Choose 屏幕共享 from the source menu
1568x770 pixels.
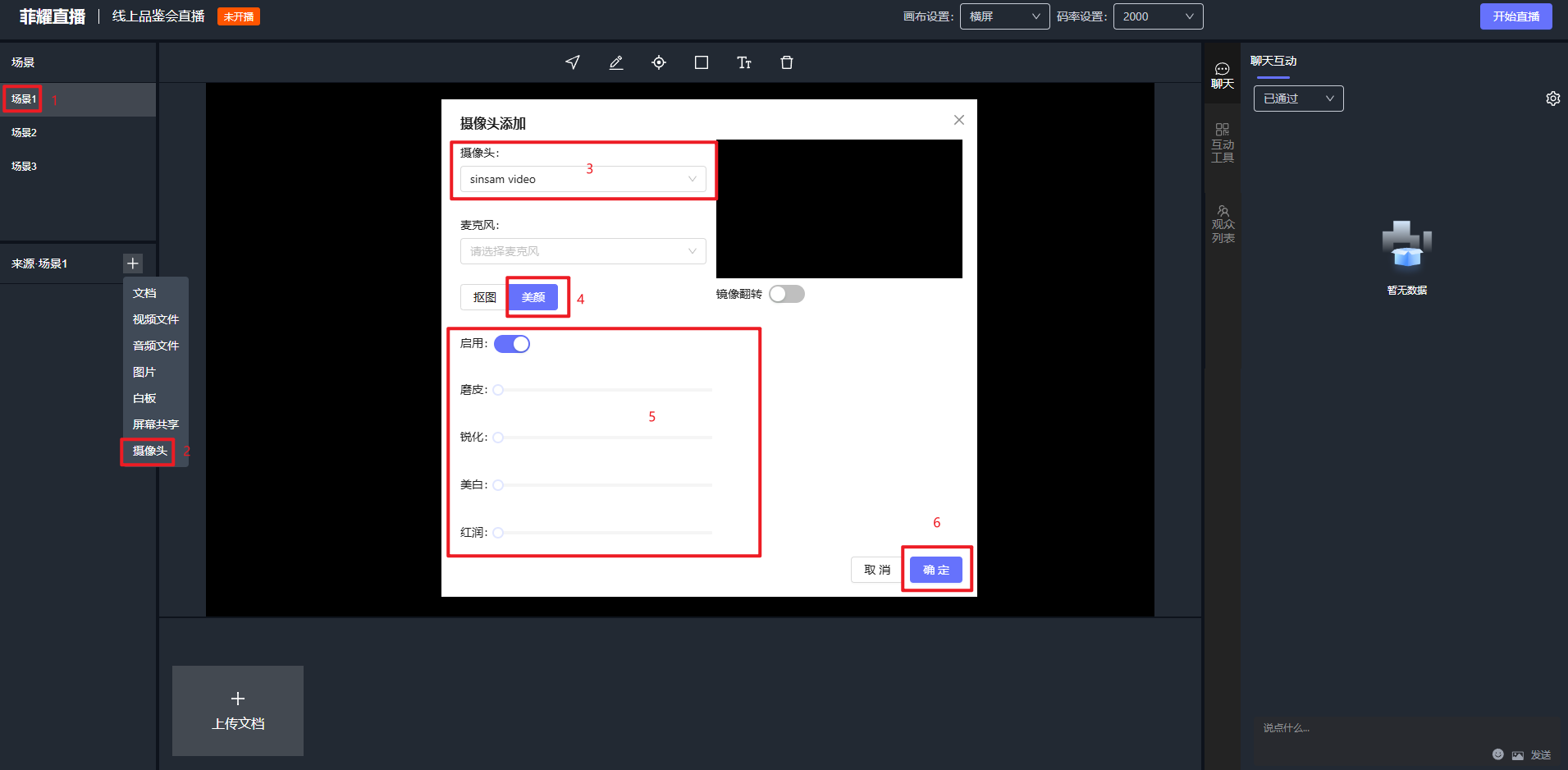[155, 424]
